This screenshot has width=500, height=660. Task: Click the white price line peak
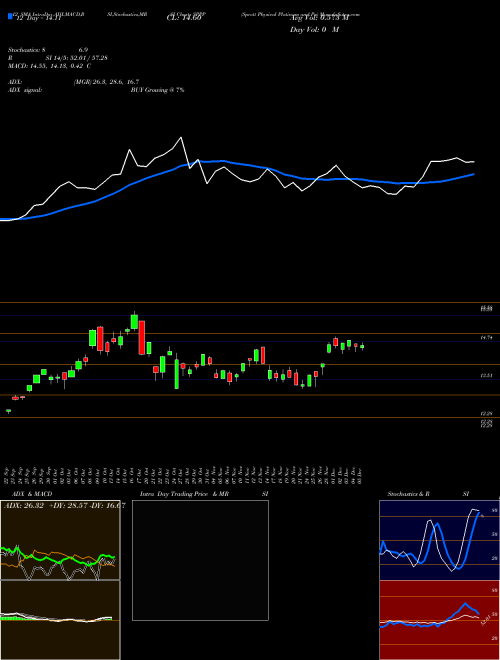tap(181, 138)
